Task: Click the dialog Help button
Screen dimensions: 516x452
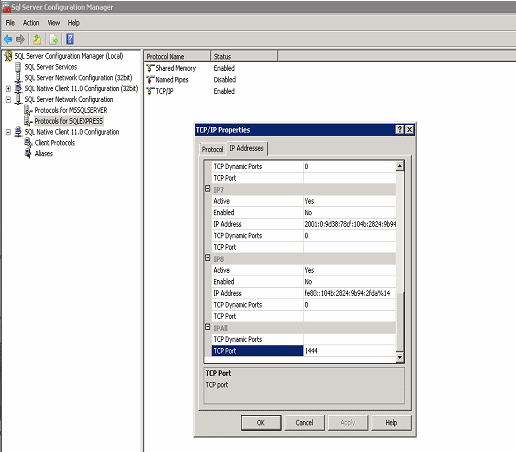Action: pyautogui.click(x=391, y=423)
